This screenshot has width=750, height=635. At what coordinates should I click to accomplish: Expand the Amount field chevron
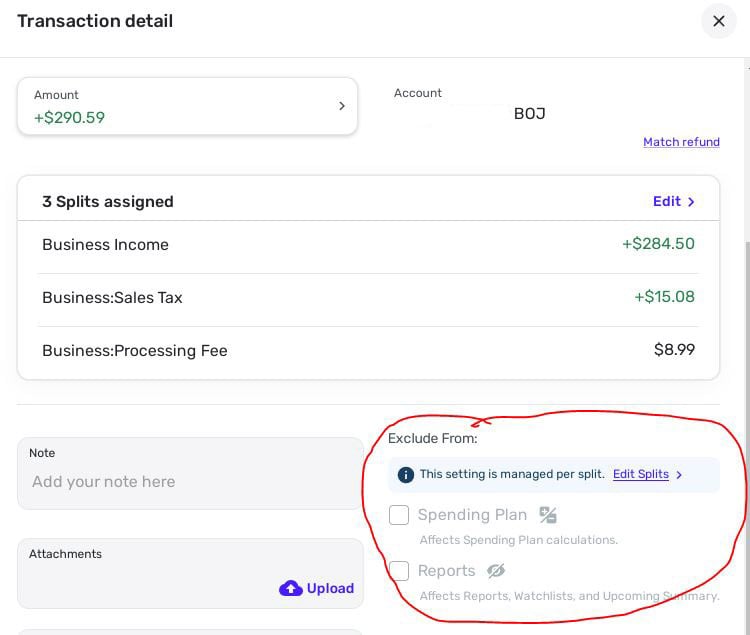pos(341,106)
